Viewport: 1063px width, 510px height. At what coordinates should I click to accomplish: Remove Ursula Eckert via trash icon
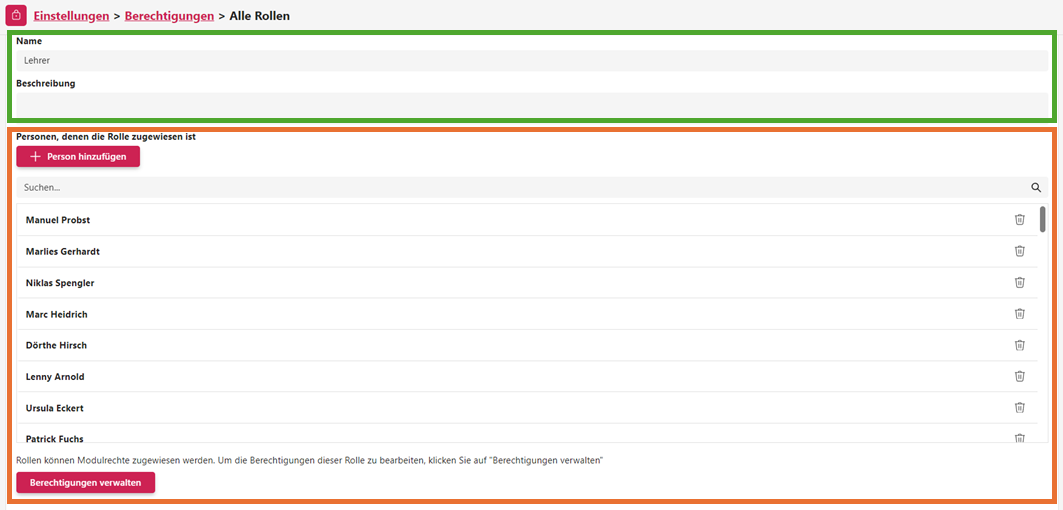(1020, 408)
